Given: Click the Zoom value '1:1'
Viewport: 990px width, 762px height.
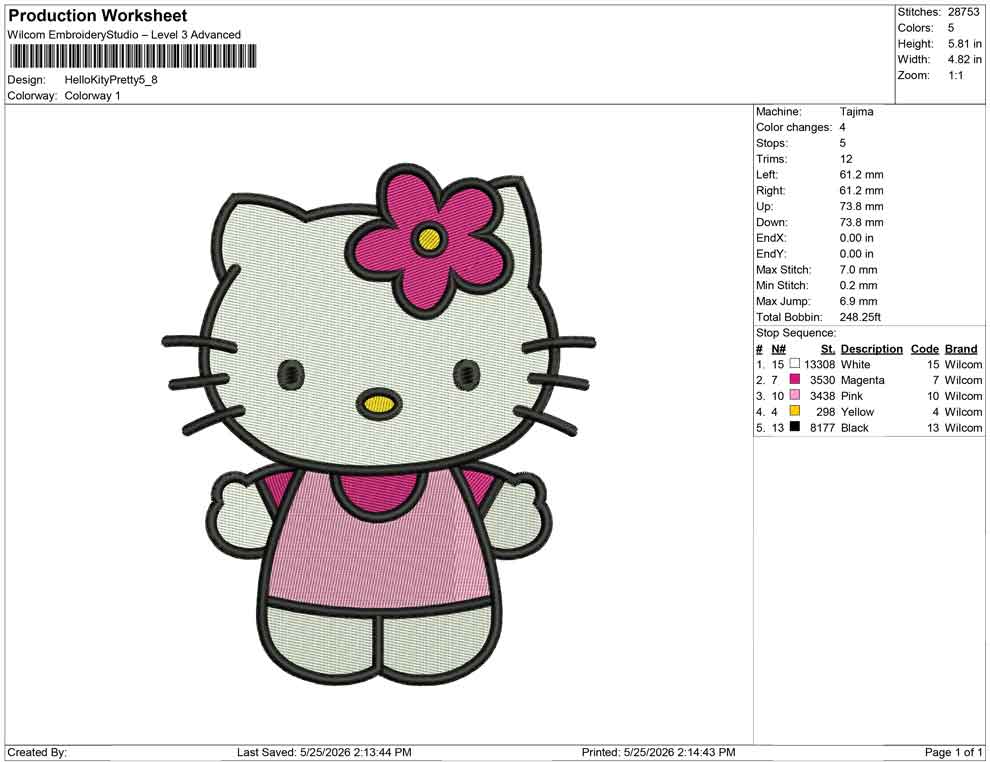Looking at the screenshot, I should (956, 75).
